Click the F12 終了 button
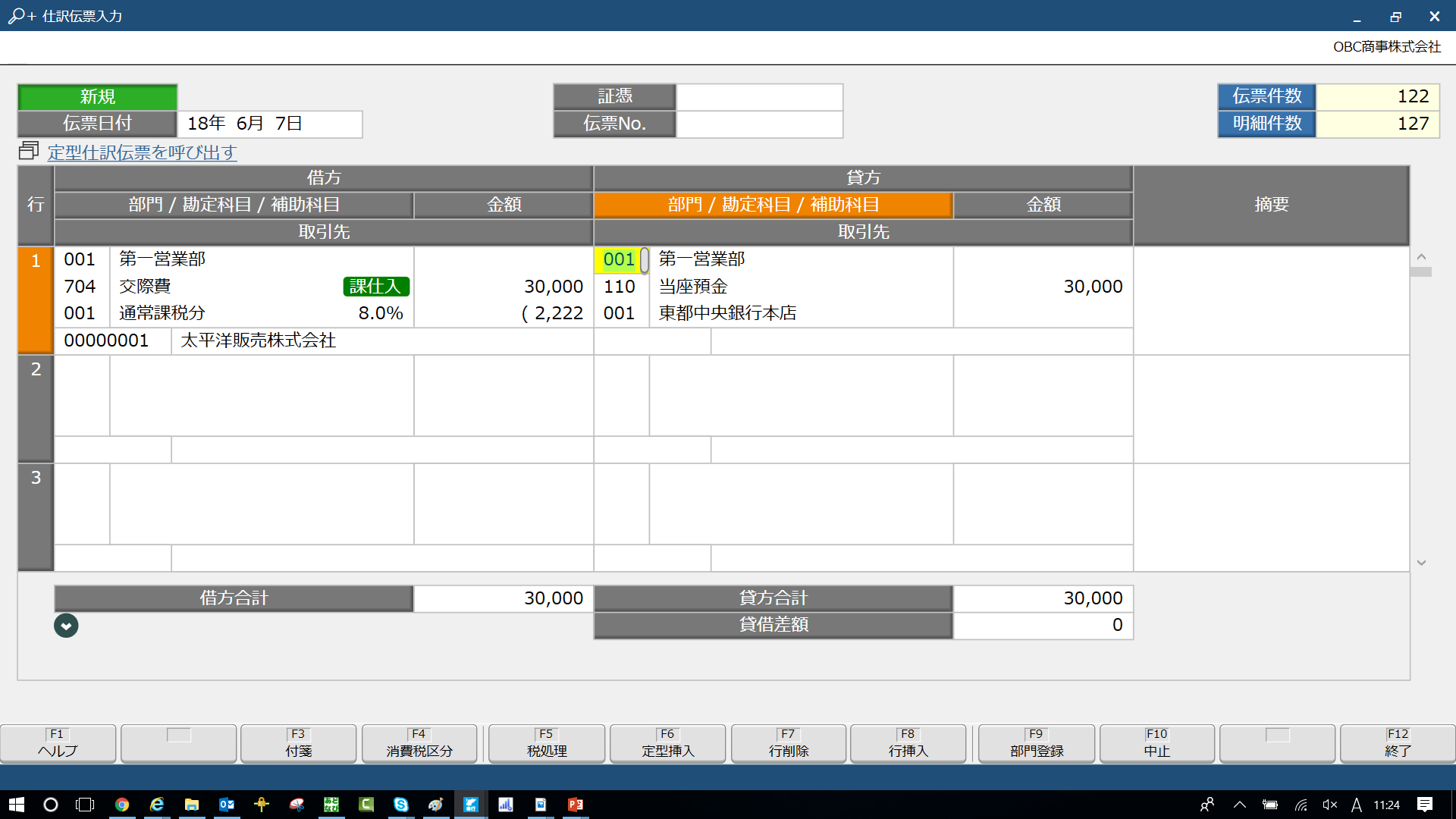This screenshot has width=1456, height=819. (x=1398, y=743)
